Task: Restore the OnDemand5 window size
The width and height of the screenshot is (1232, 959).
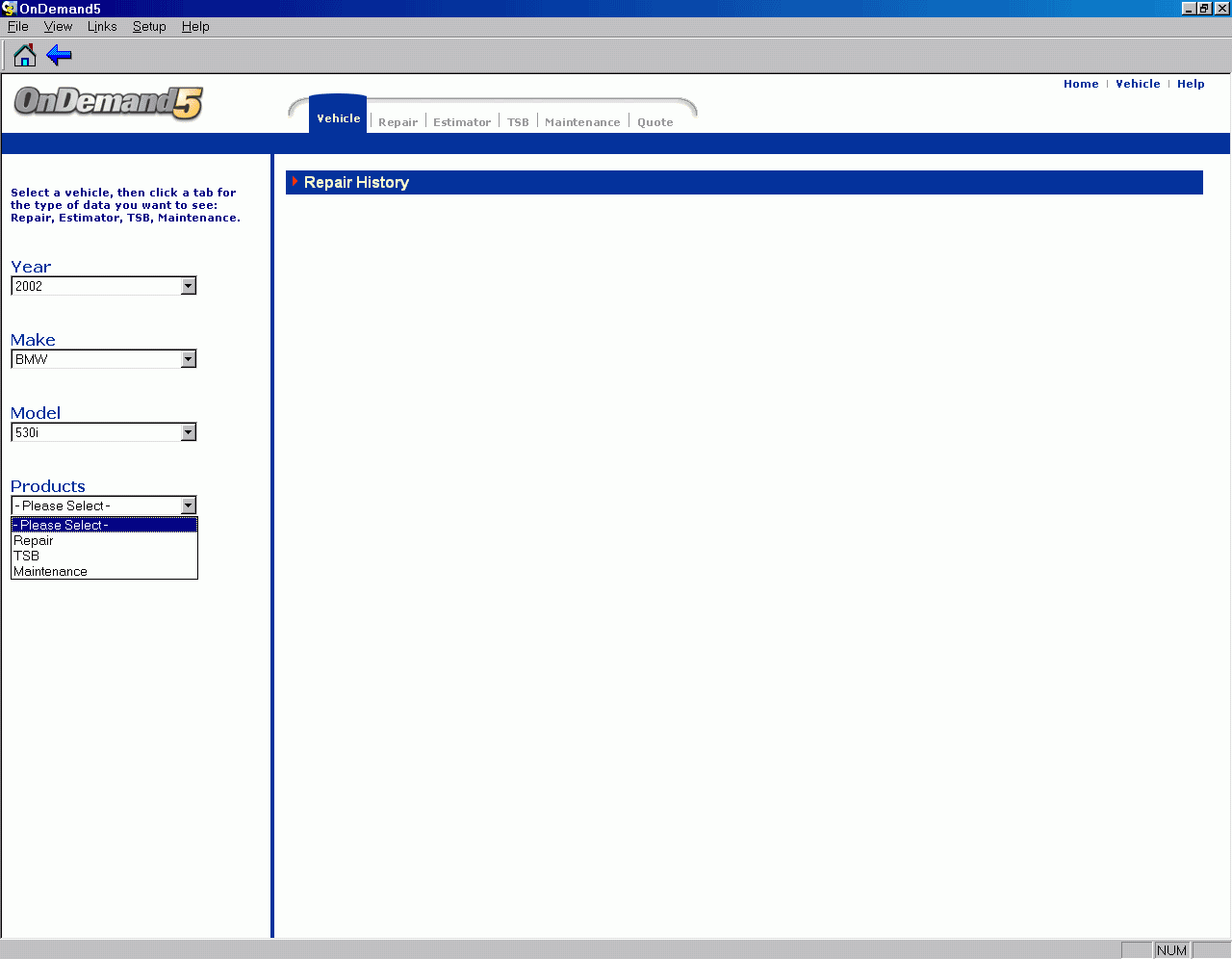Action: tap(1205, 9)
